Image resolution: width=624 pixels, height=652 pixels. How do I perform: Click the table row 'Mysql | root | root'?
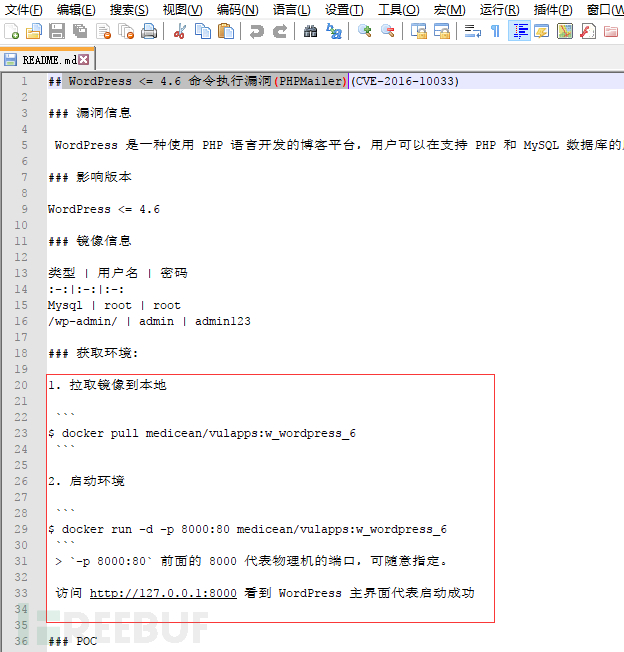pyautogui.click(x=114, y=305)
